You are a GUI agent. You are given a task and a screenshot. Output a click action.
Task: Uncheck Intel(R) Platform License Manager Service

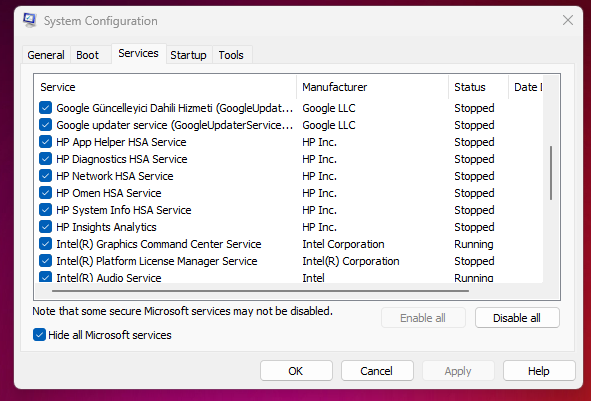[46, 260]
